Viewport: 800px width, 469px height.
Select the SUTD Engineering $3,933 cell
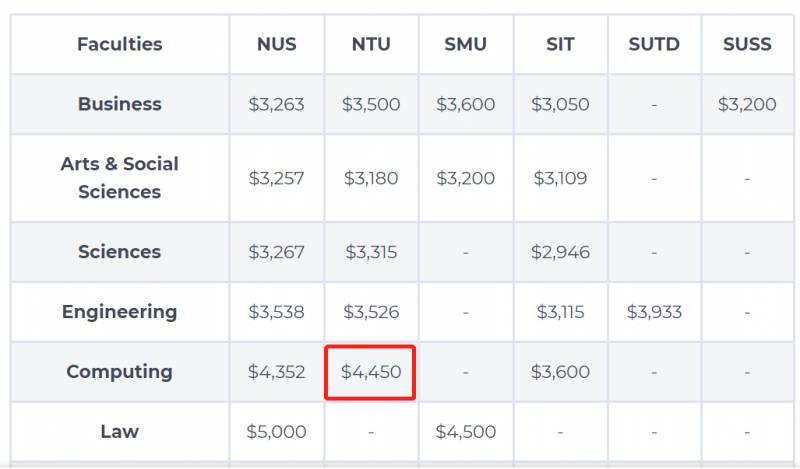coord(654,312)
